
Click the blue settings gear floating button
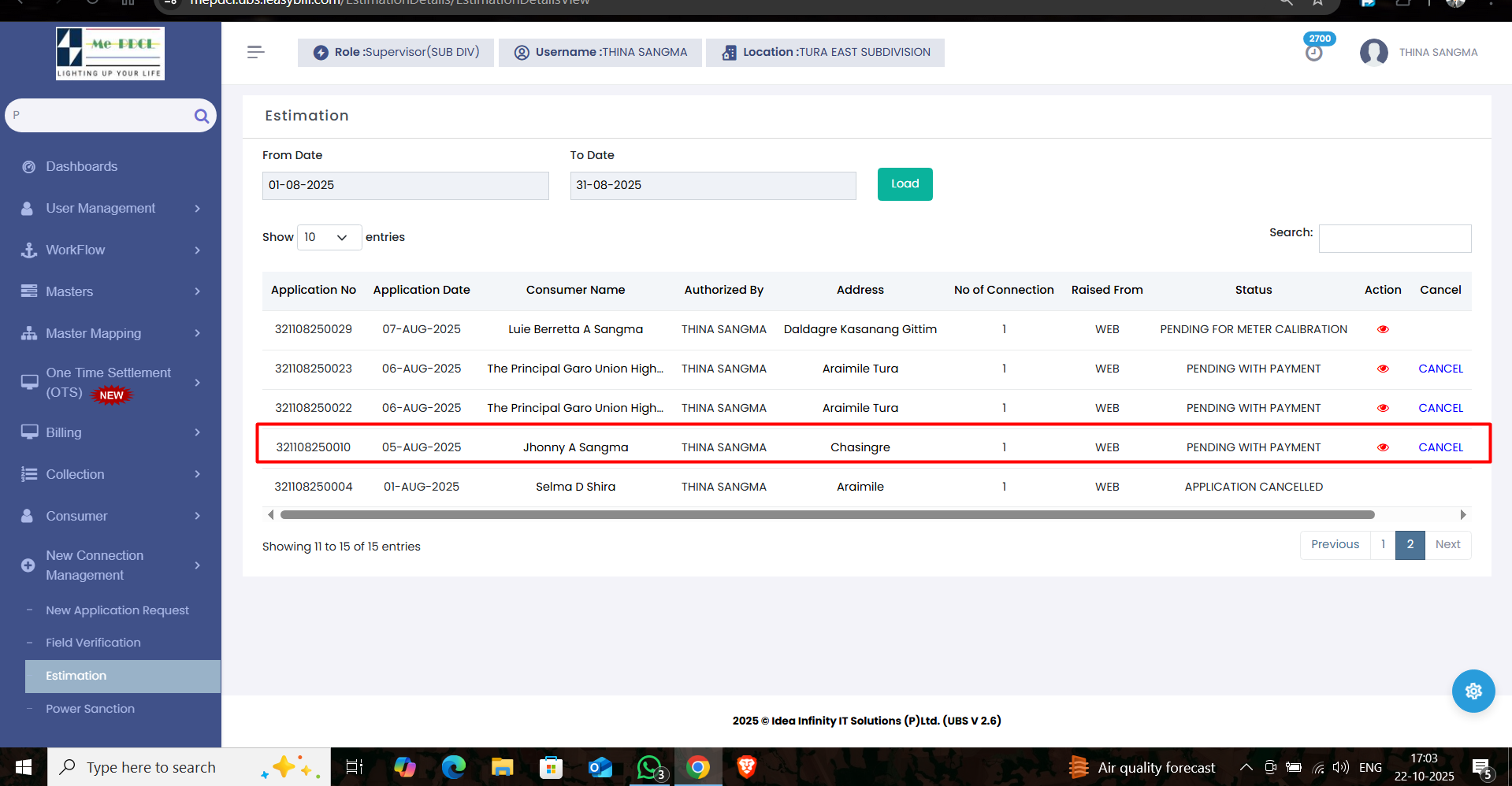[x=1473, y=691]
